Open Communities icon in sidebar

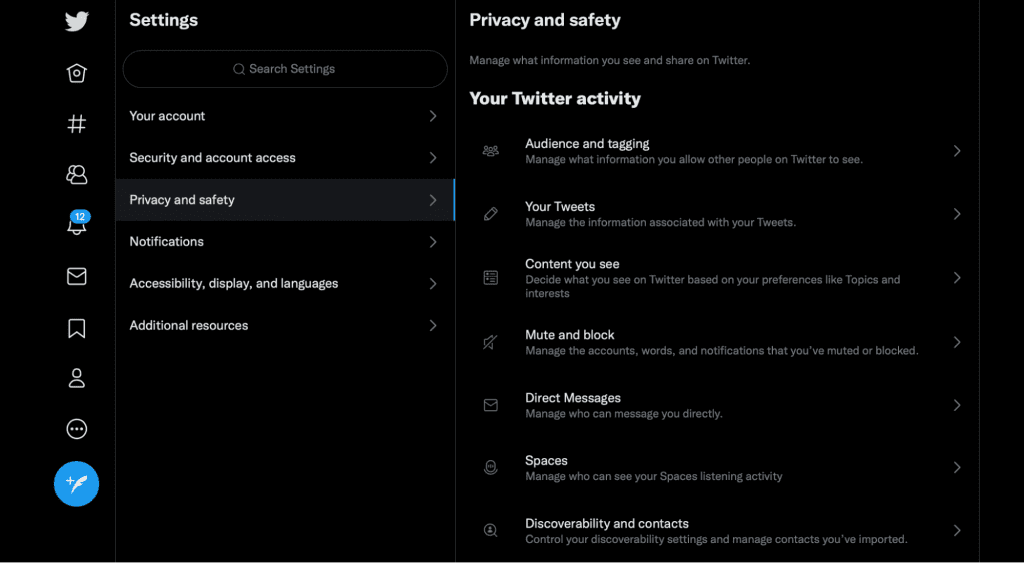click(x=76, y=174)
